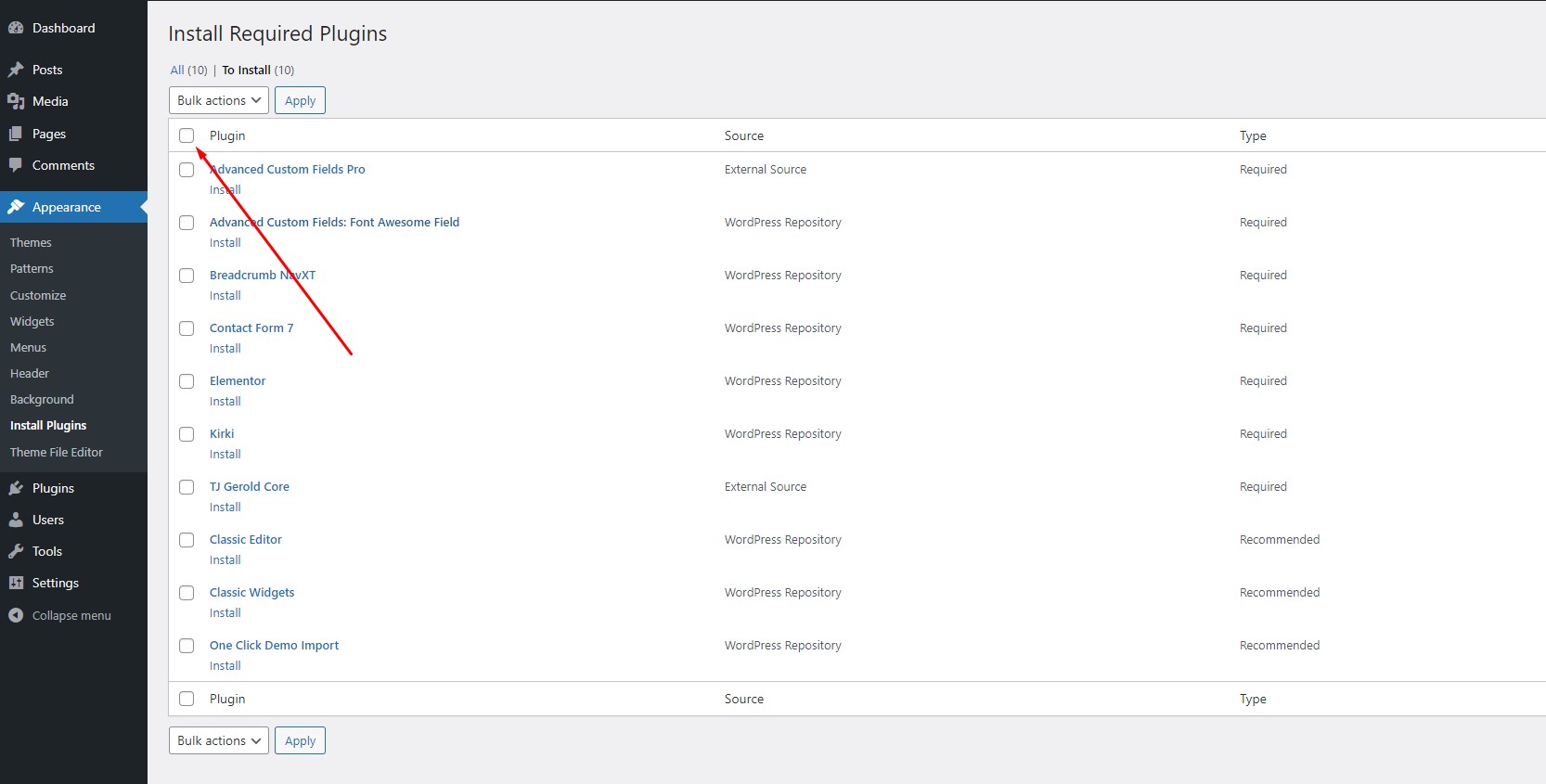Open the One Click Demo Import link
This screenshot has height=784, width=1546.
(x=275, y=645)
